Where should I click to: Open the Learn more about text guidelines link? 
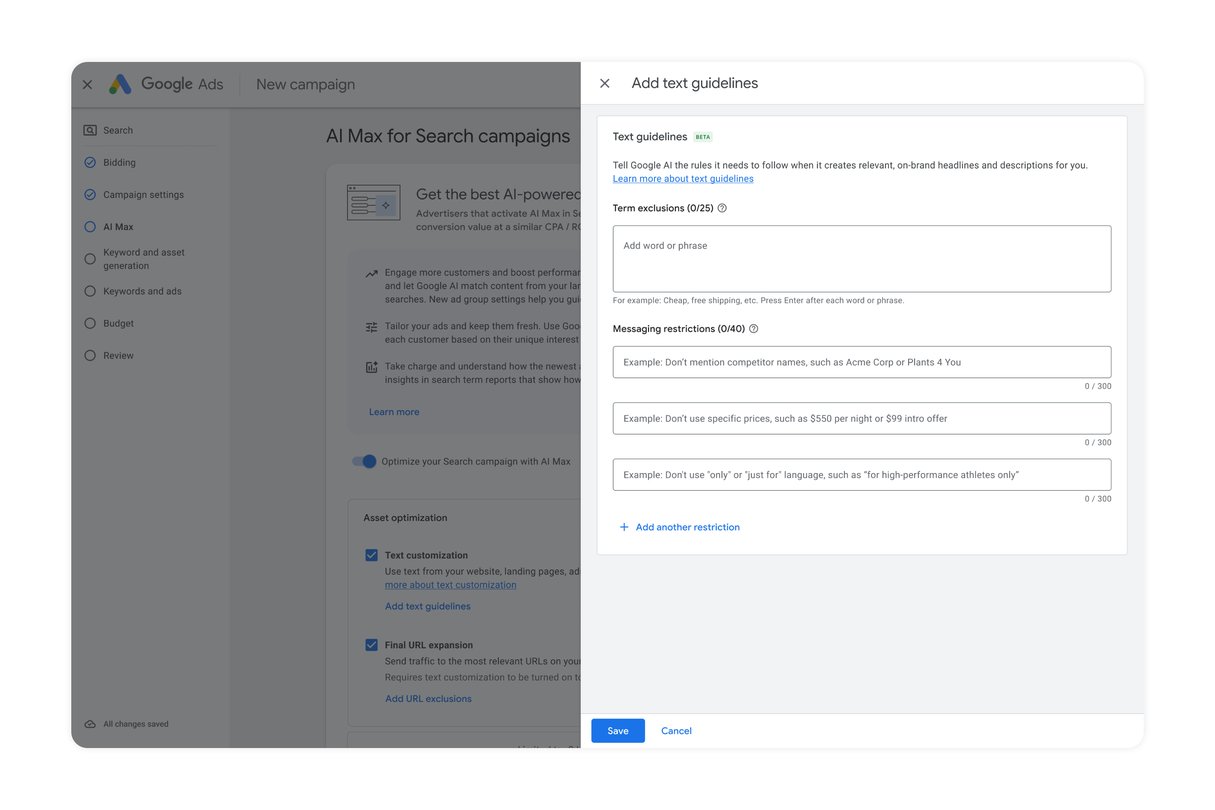pyautogui.click(x=683, y=177)
